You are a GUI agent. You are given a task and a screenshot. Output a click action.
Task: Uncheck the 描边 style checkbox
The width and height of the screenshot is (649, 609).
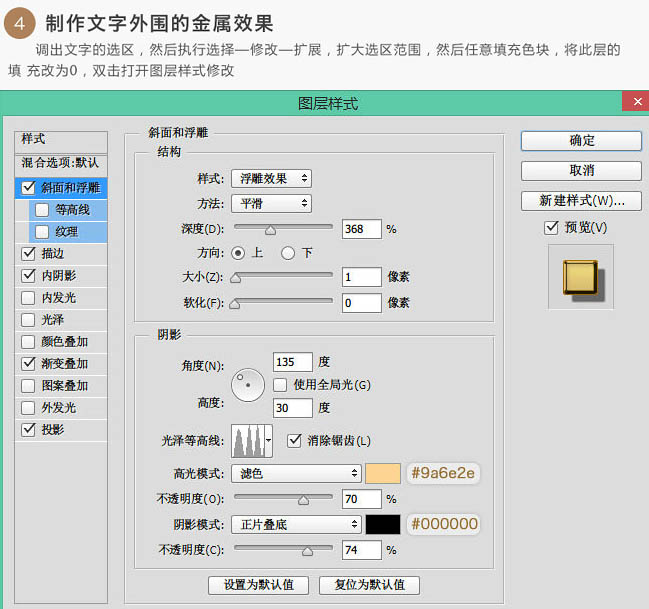[28, 253]
